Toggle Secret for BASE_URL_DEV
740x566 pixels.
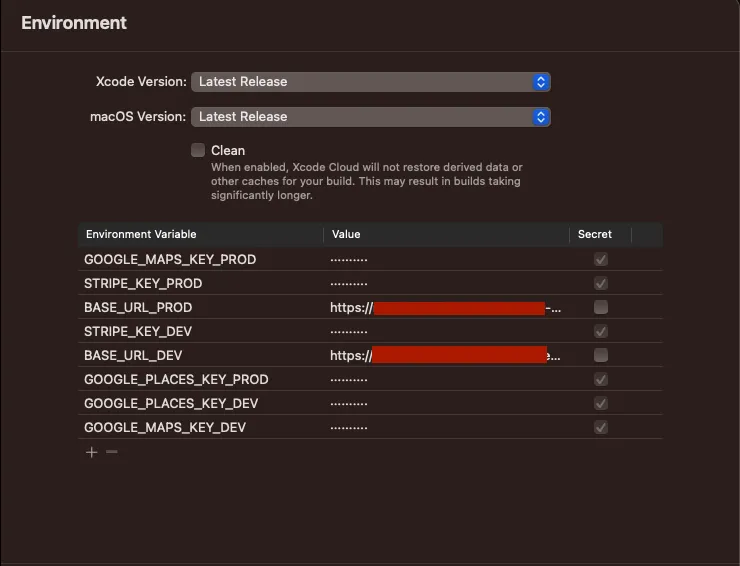[601, 355]
